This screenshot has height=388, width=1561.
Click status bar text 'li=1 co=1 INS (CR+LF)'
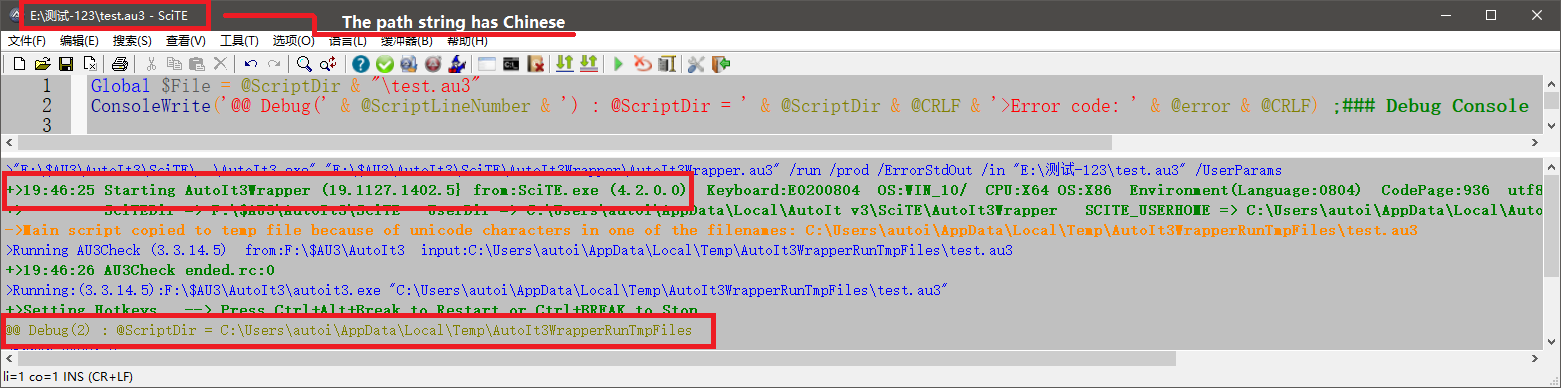pyautogui.click(x=68, y=377)
